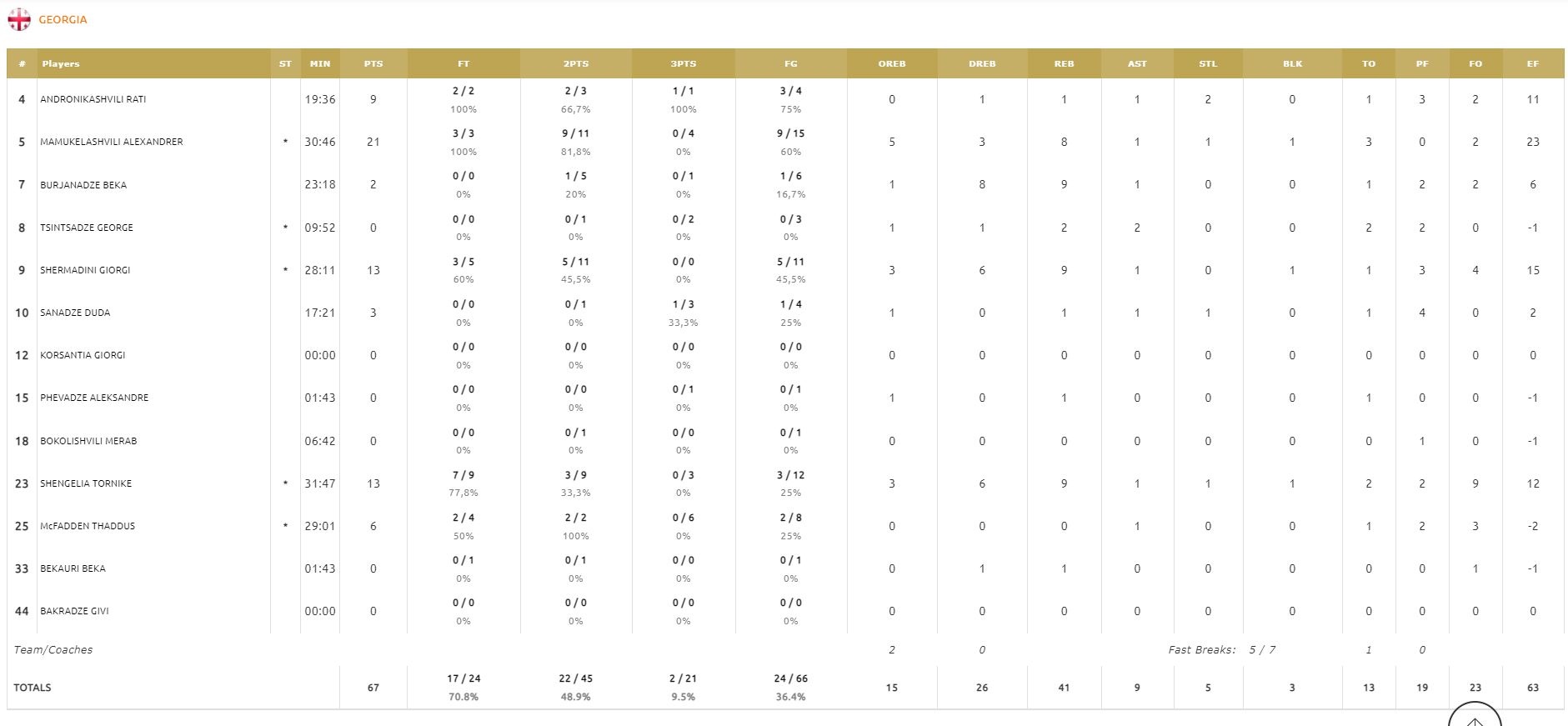Click the Georgia flag icon

point(19,19)
